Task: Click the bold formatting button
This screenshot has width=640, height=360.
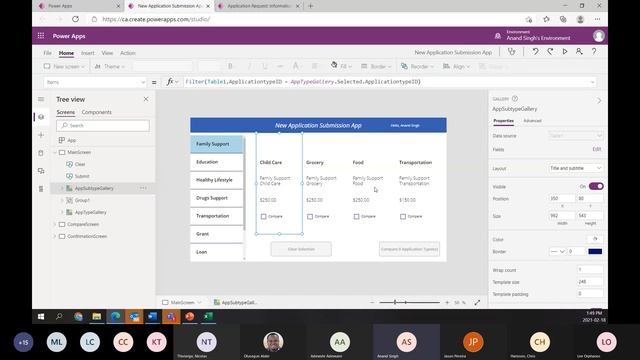Action: tap(230, 66)
